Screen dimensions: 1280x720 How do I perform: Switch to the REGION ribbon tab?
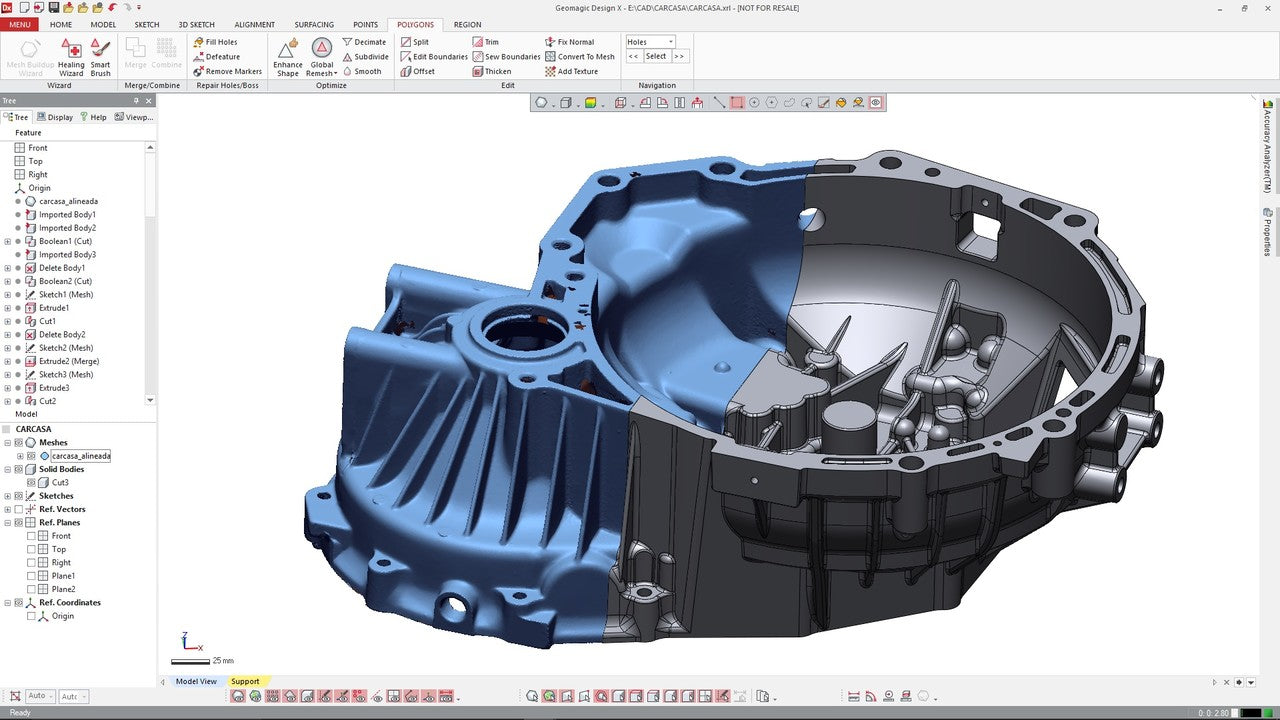point(466,24)
